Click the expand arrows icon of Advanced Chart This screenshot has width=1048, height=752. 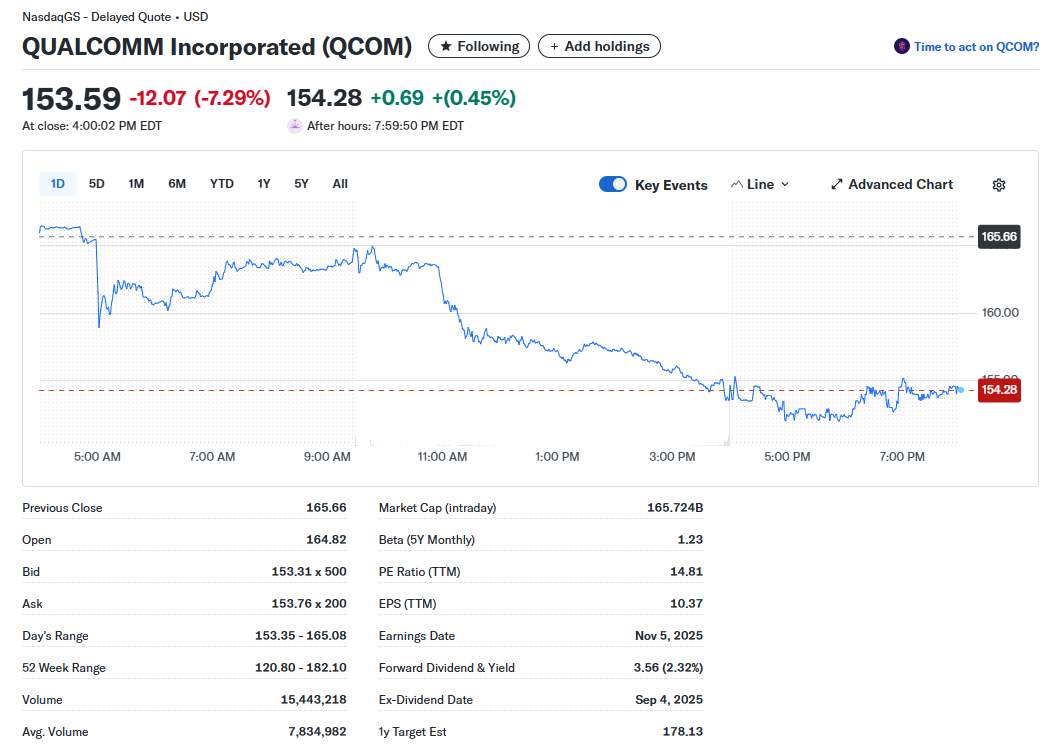(836, 184)
